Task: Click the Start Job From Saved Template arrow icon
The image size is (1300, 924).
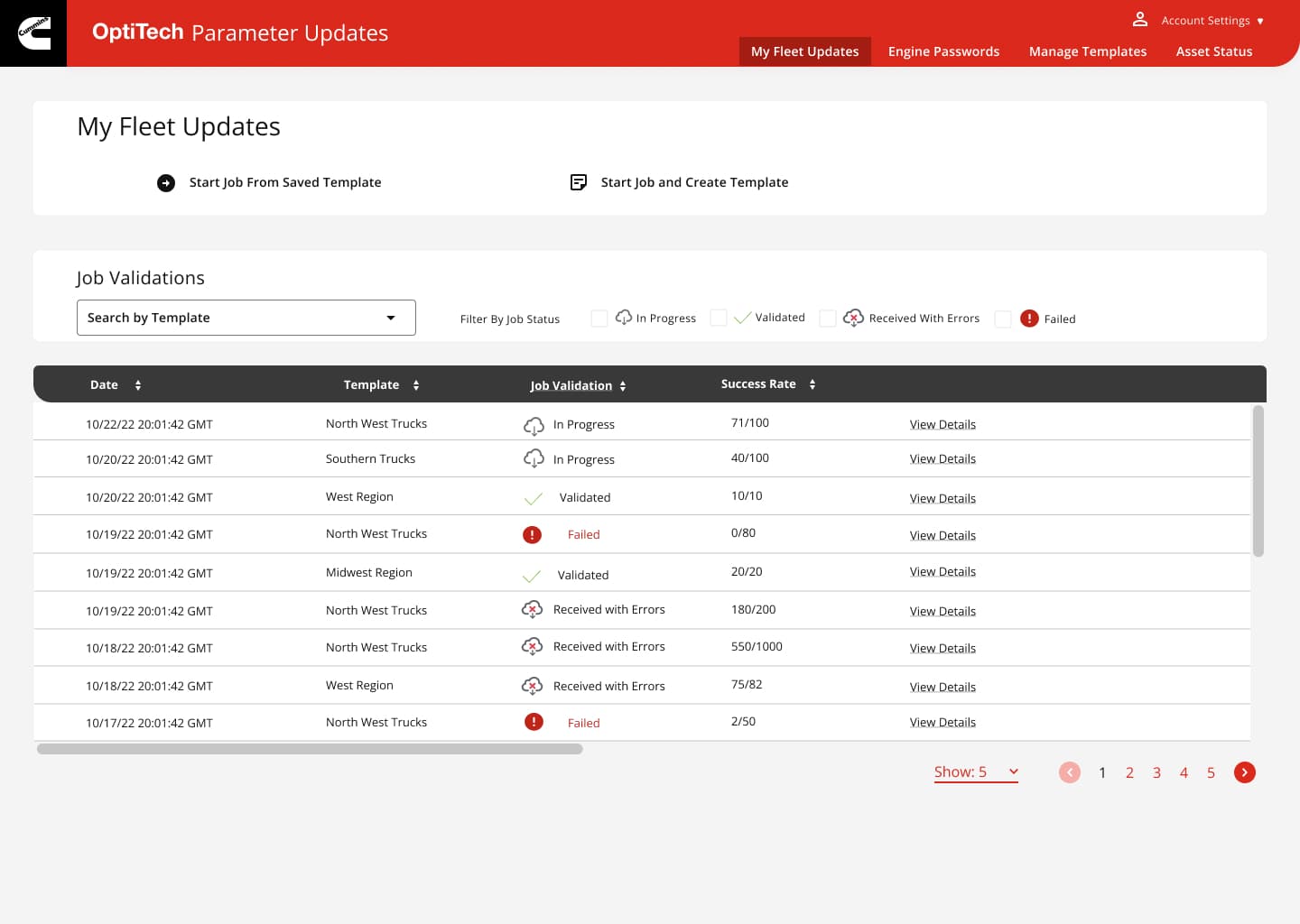Action: pos(166,183)
